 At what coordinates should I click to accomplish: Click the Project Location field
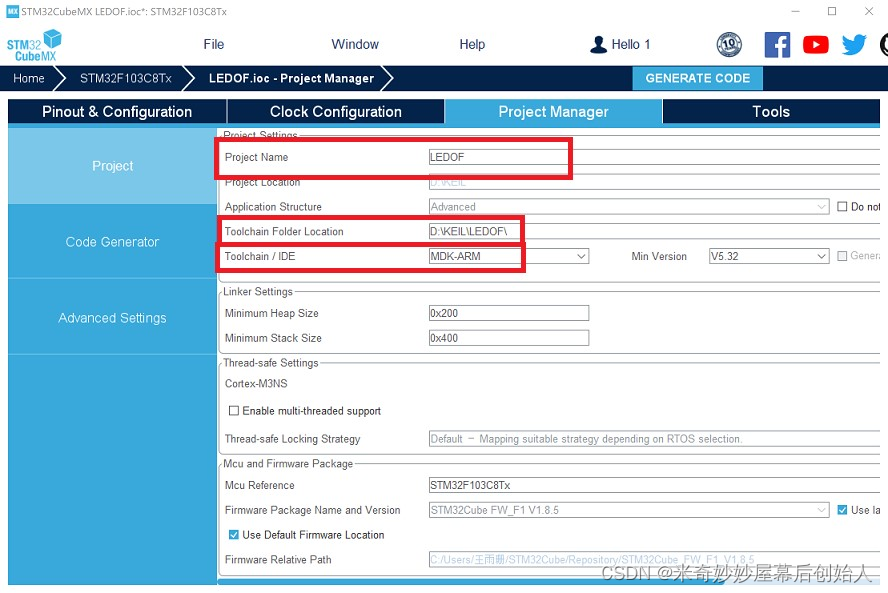(654, 182)
